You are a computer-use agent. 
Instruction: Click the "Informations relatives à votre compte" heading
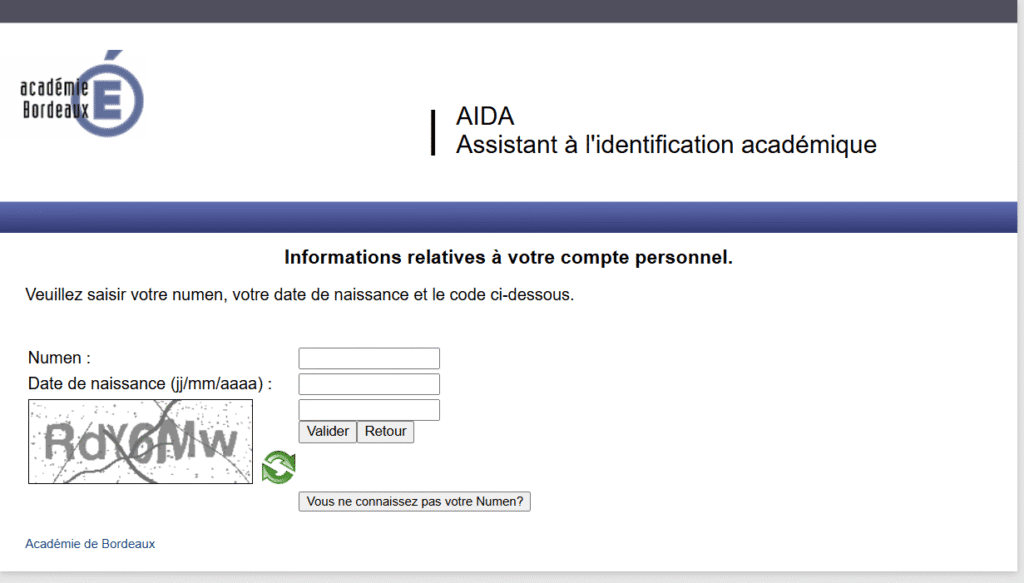point(508,257)
